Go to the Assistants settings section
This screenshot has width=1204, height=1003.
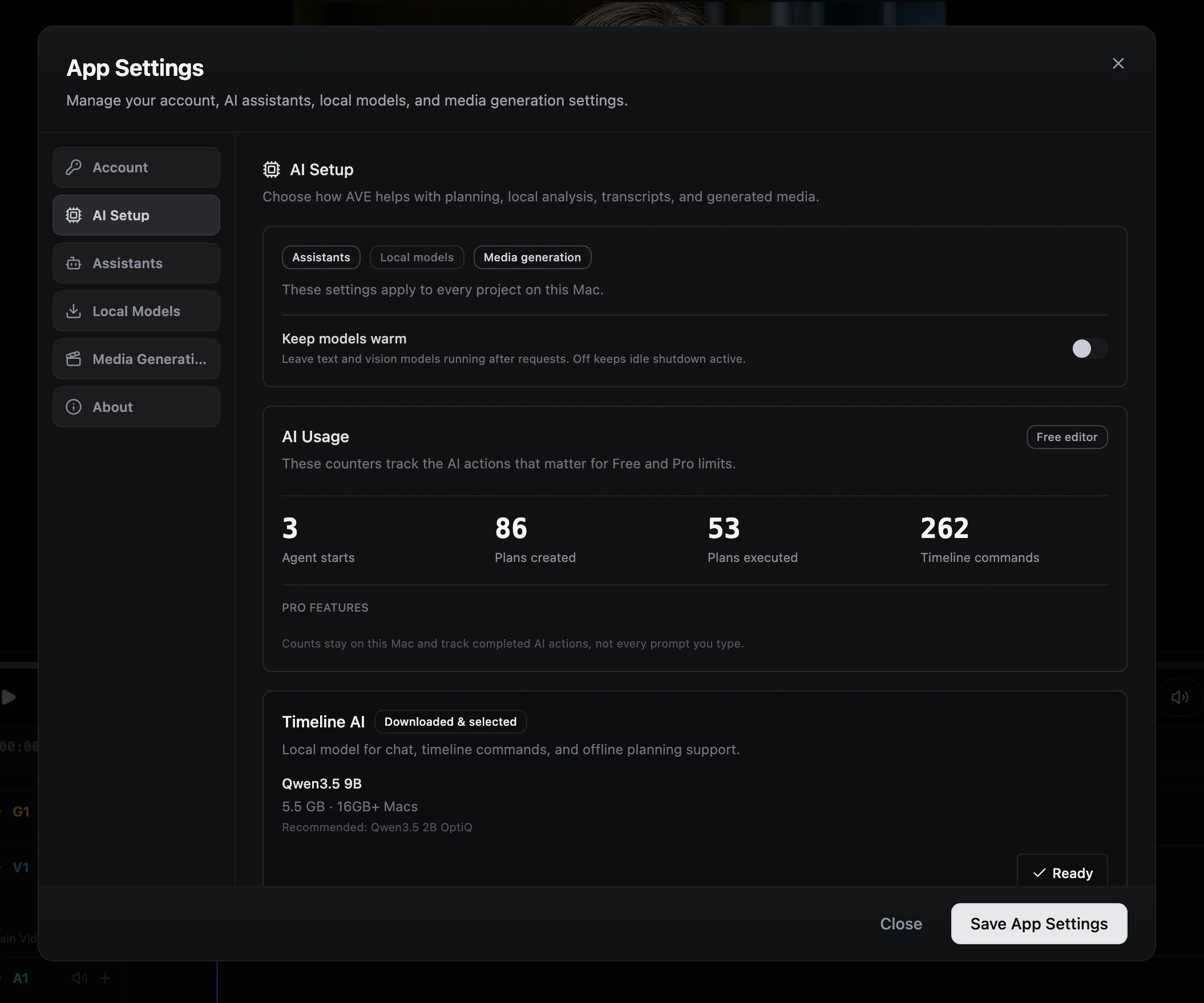(x=136, y=263)
